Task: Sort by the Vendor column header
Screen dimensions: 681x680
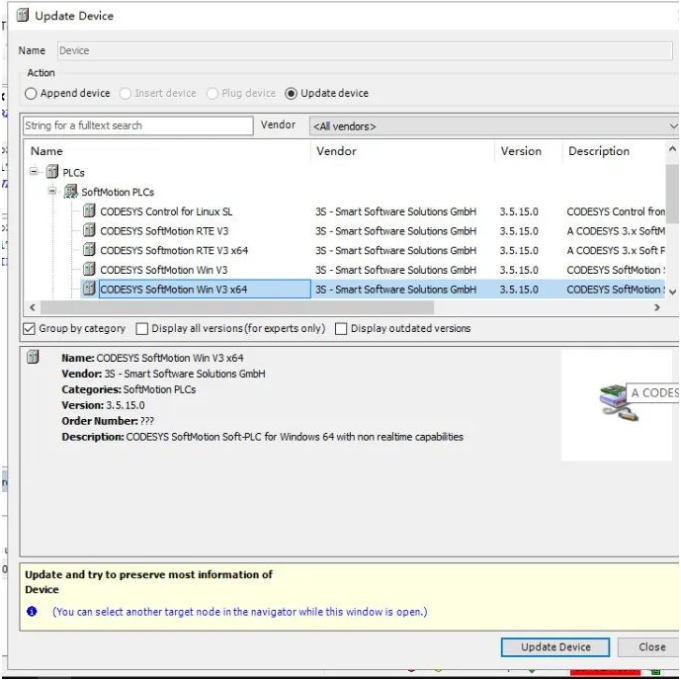Action: tap(403, 151)
